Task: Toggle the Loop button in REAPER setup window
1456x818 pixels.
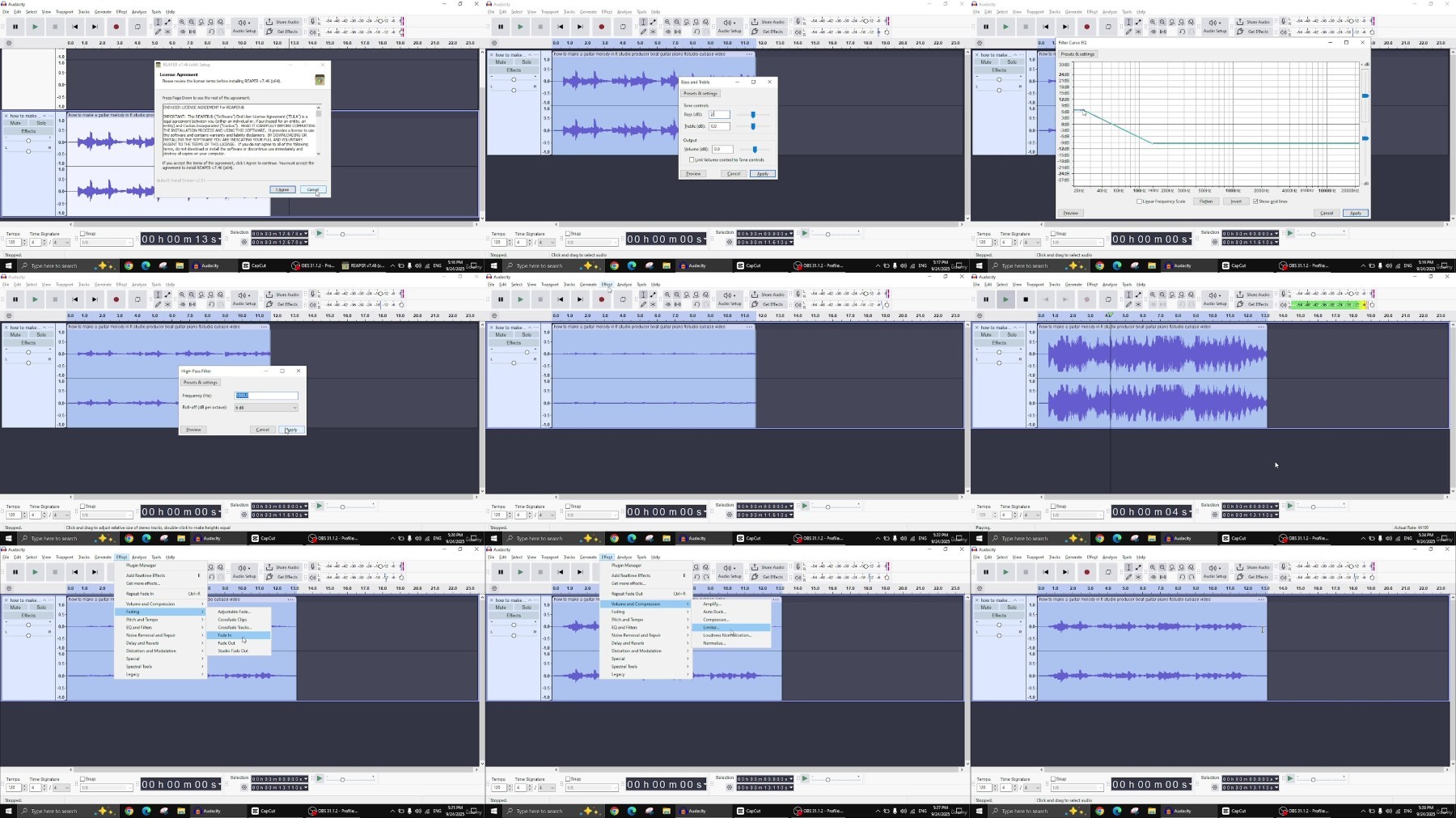Action: point(137,27)
